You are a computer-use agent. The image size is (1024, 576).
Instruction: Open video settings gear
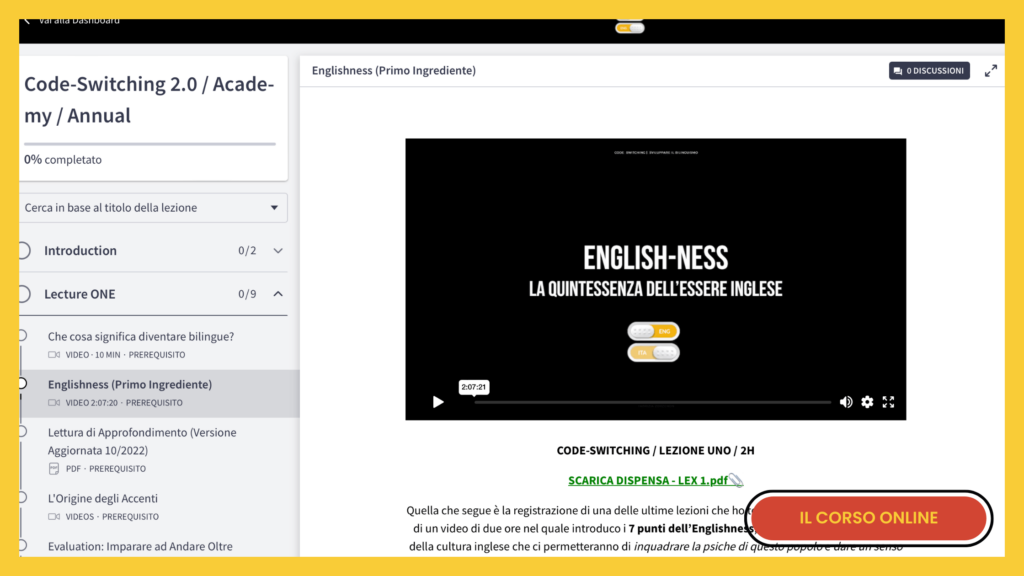pyautogui.click(x=867, y=402)
